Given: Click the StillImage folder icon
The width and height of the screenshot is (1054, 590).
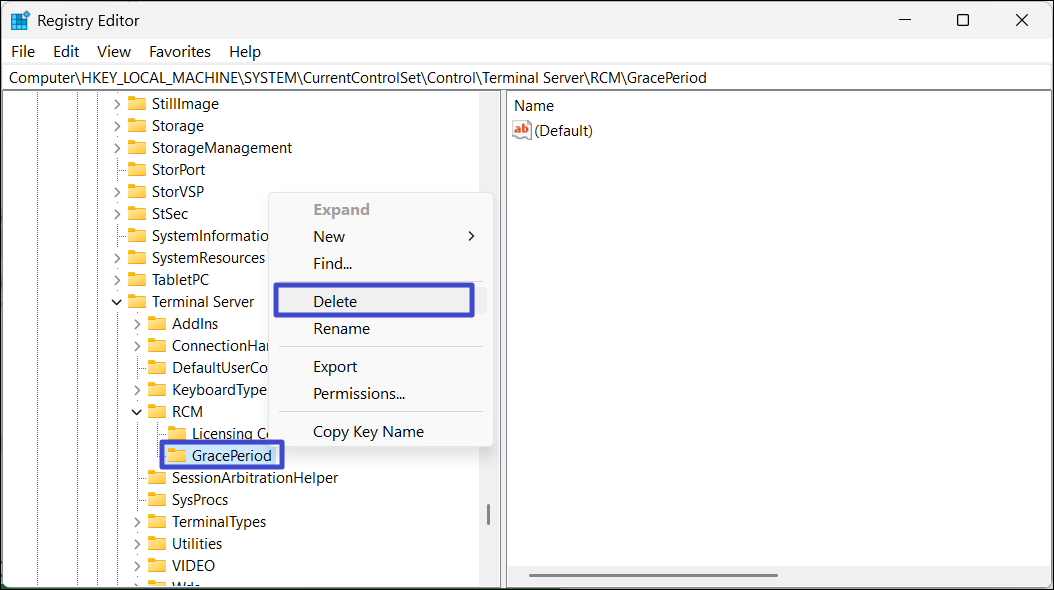Looking at the screenshot, I should (x=137, y=104).
